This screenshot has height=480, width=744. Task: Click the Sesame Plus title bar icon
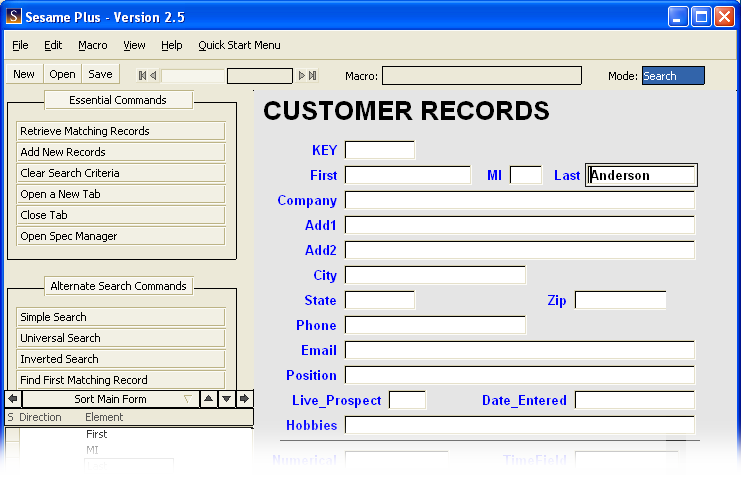(x=14, y=16)
